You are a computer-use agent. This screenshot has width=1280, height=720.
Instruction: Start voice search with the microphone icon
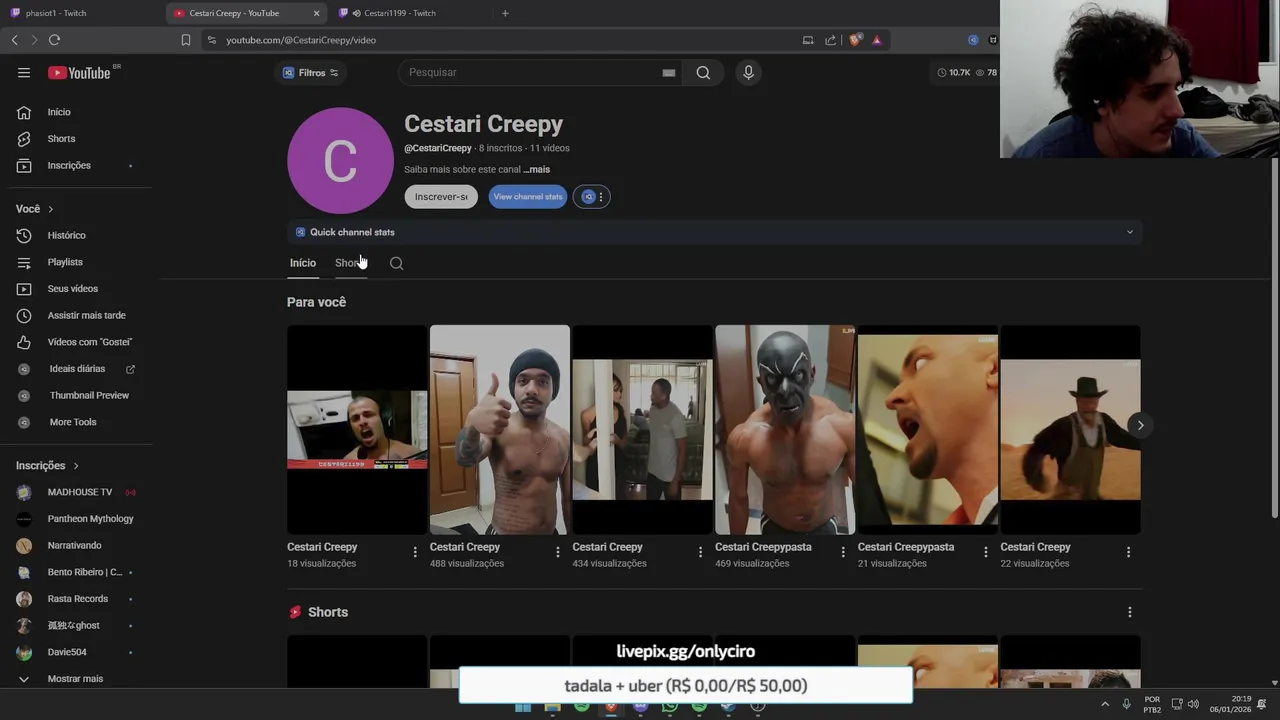[748, 72]
